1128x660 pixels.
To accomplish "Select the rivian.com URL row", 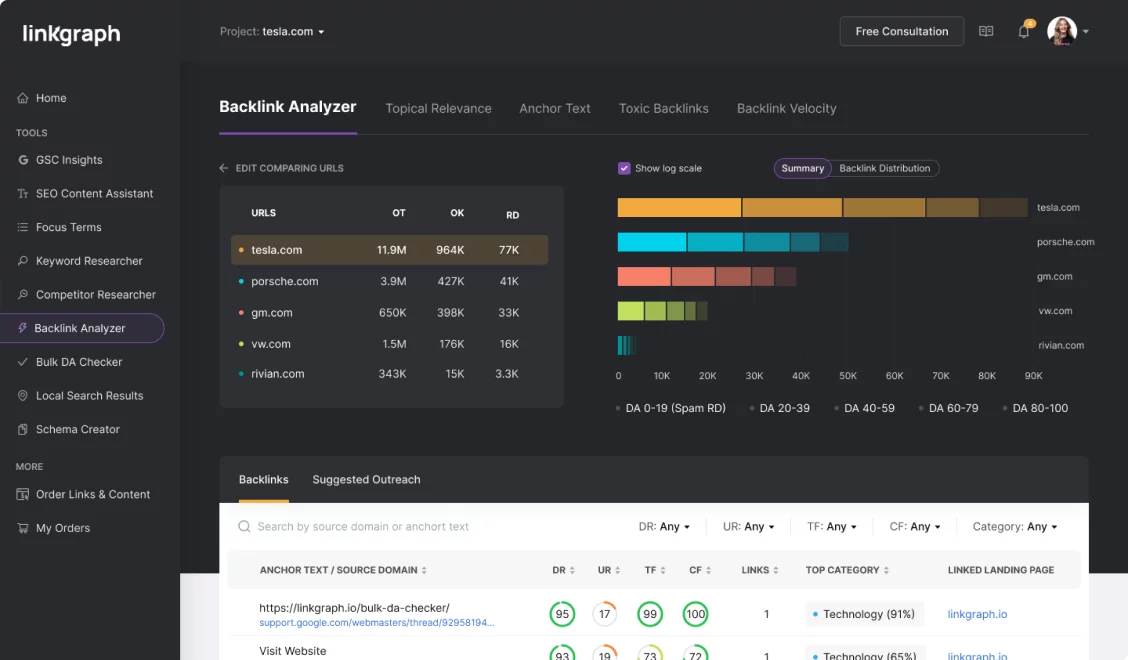I will (x=389, y=374).
